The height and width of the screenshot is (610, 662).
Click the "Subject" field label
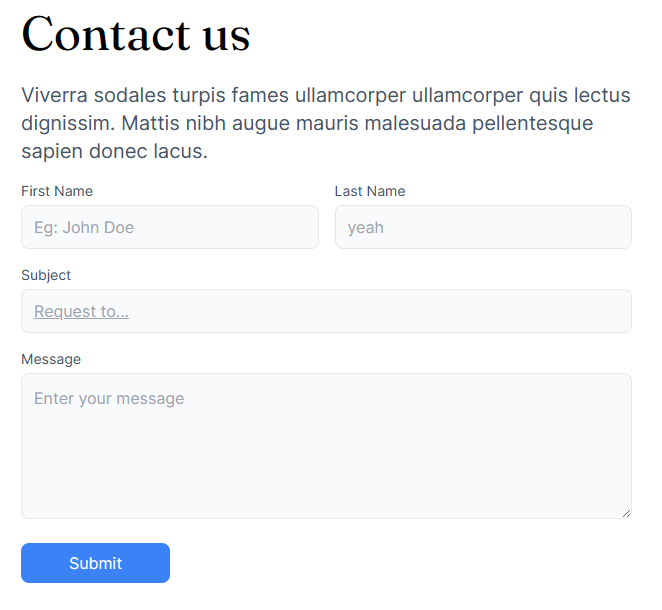[x=46, y=275]
